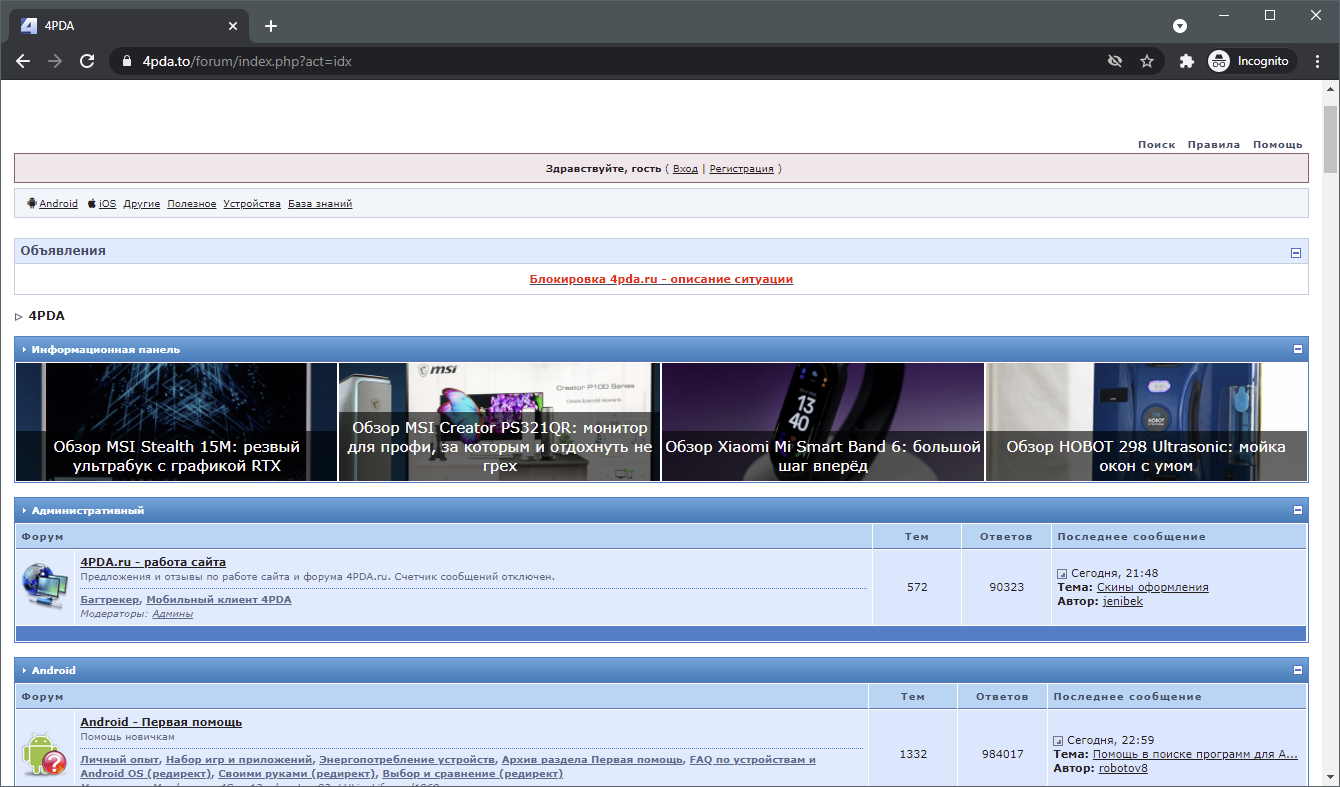
Task: Open the Устройства navigation menu
Action: tap(252, 204)
